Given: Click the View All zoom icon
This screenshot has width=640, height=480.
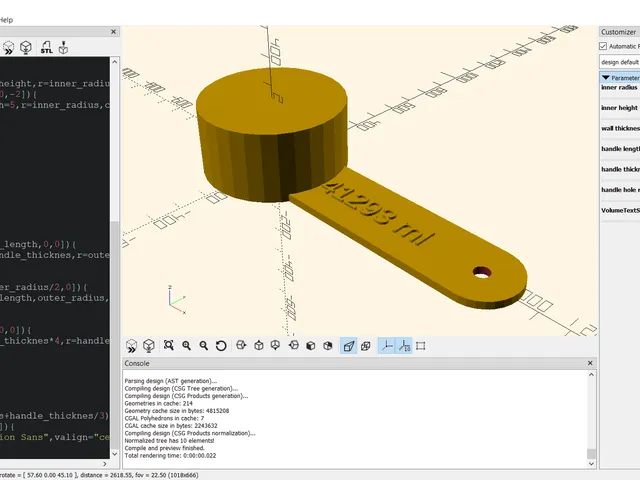Looking at the screenshot, I should click(x=169, y=346).
